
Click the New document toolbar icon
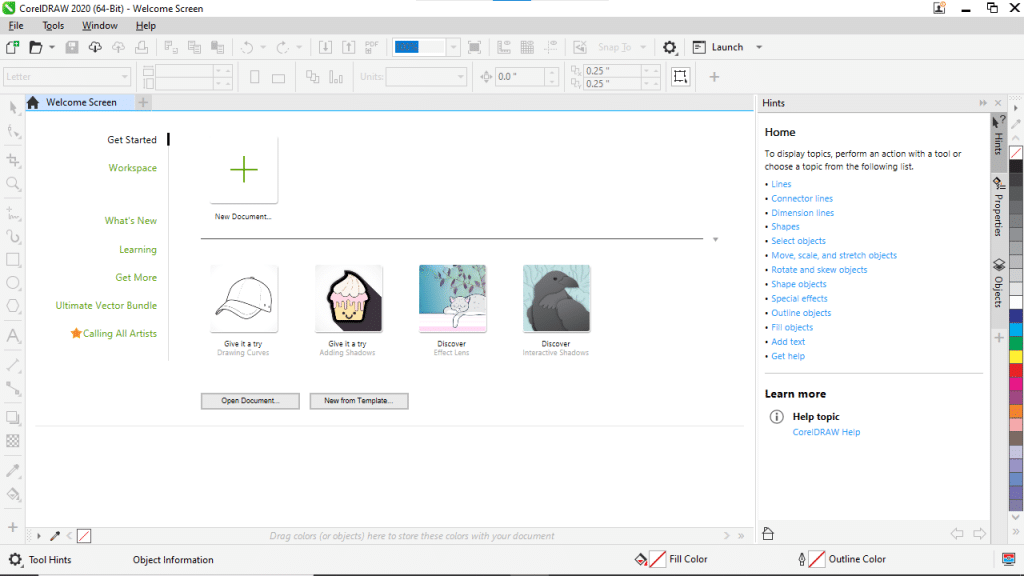[x=12, y=47]
